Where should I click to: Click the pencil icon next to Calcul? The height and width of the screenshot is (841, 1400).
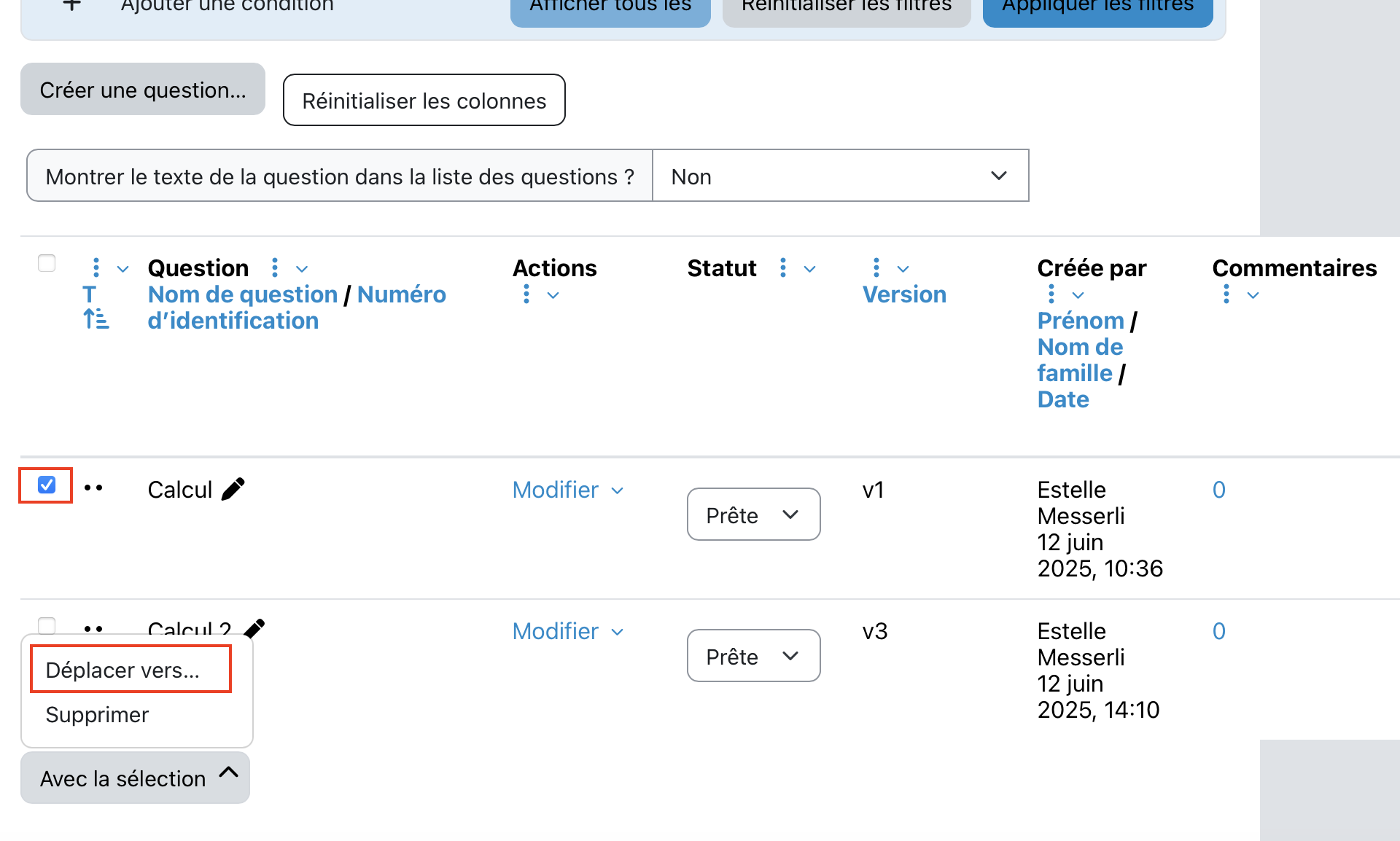point(233,489)
